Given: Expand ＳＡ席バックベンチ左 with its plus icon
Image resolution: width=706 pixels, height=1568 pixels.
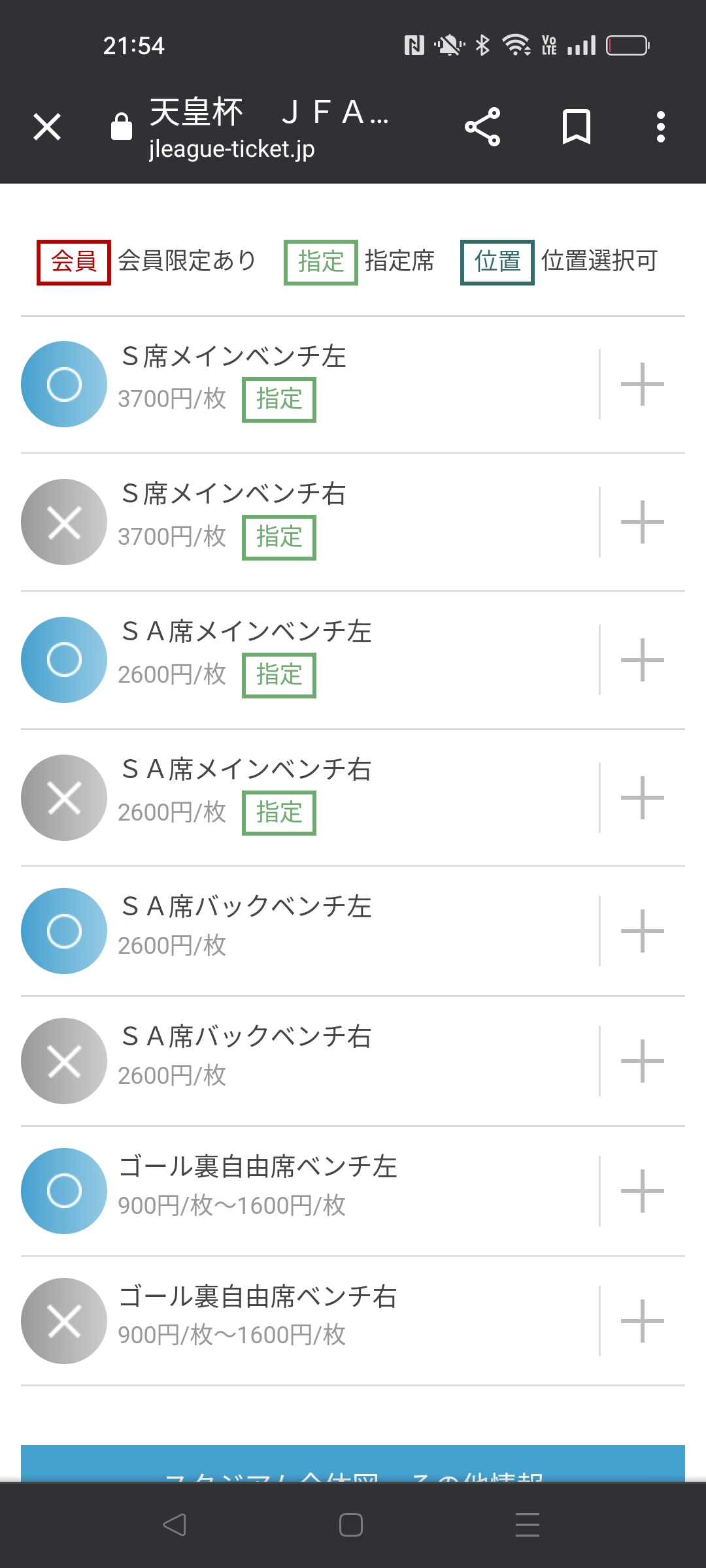Looking at the screenshot, I should tap(642, 931).
